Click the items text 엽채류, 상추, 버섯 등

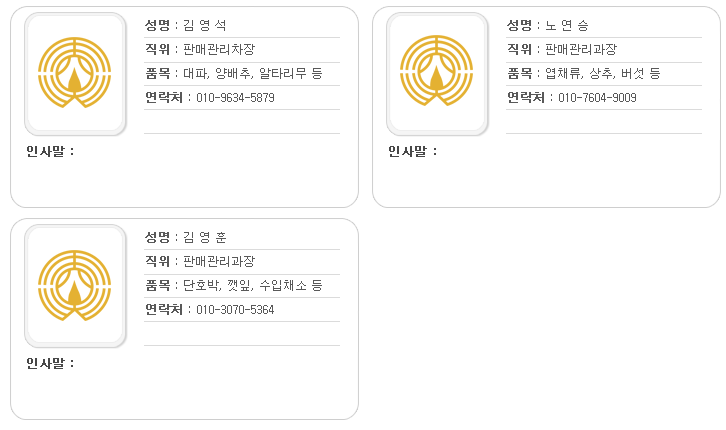(x=603, y=73)
